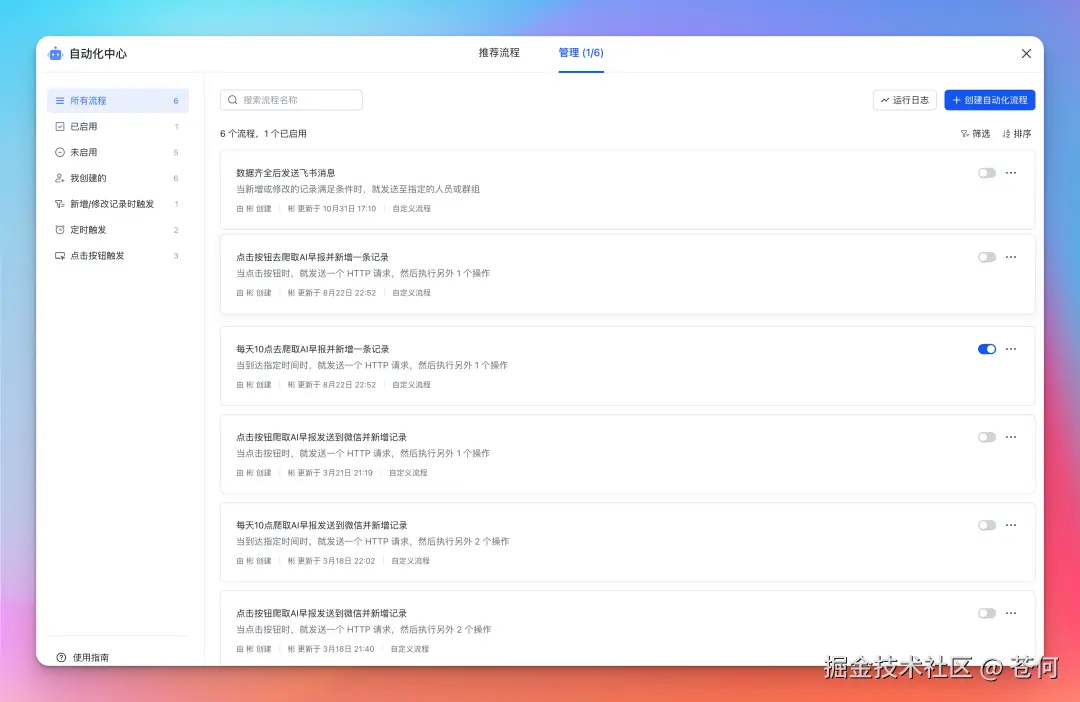The width and height of the screenshot is (1080, 702).
Task: Open more actions for 每天10点爬取AI早报发送到微信并新增记录
Action: [x=1011, y=525]
